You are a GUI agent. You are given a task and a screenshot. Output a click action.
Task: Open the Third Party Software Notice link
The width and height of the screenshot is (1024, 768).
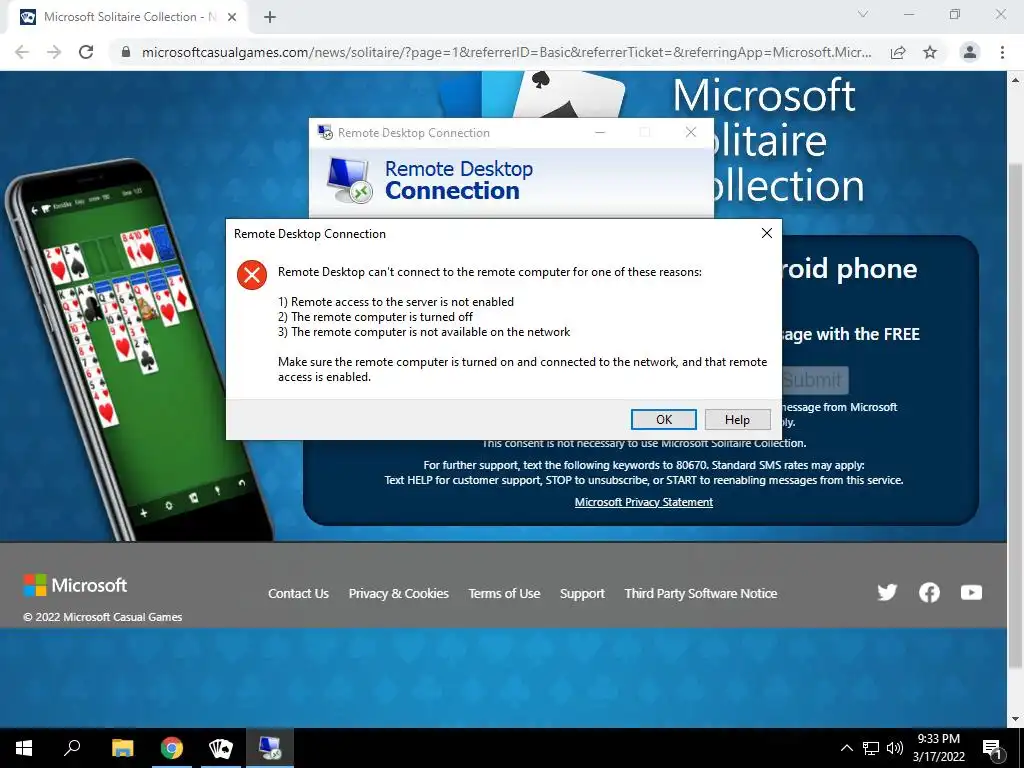[701, 594]
